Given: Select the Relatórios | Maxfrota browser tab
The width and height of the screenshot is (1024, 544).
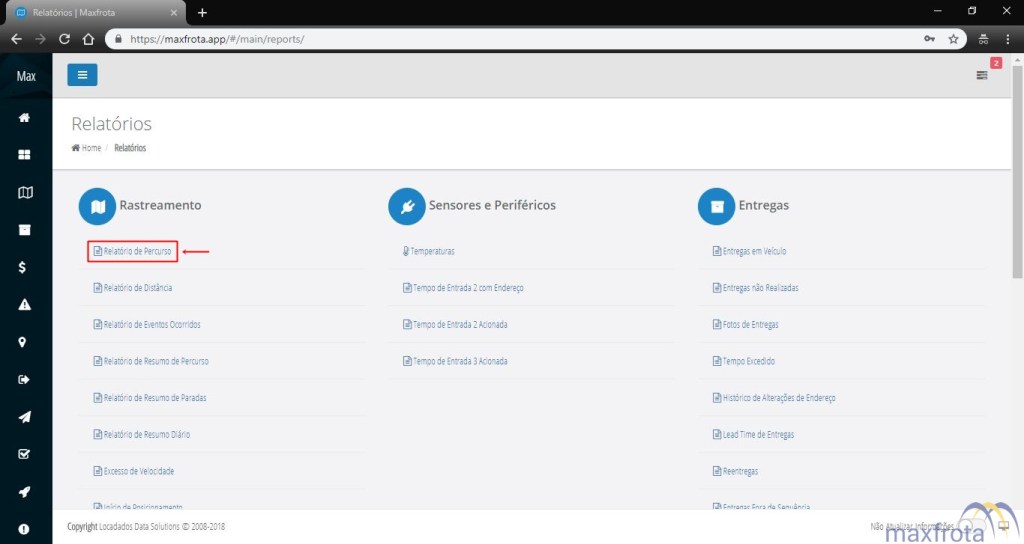Looking at the screenshot, I should 95,12.
